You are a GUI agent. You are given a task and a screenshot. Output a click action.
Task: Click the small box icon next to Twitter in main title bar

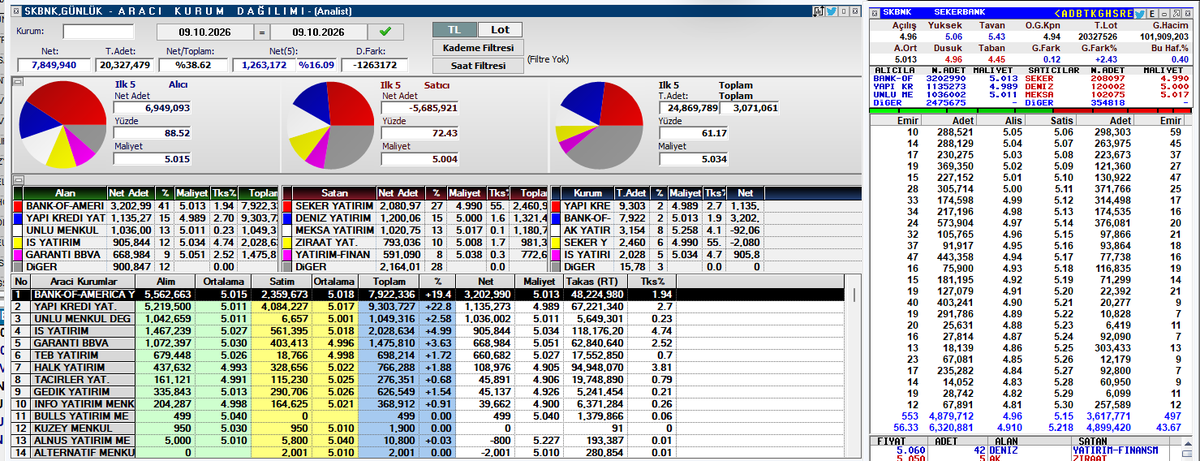tap(846, 10)
